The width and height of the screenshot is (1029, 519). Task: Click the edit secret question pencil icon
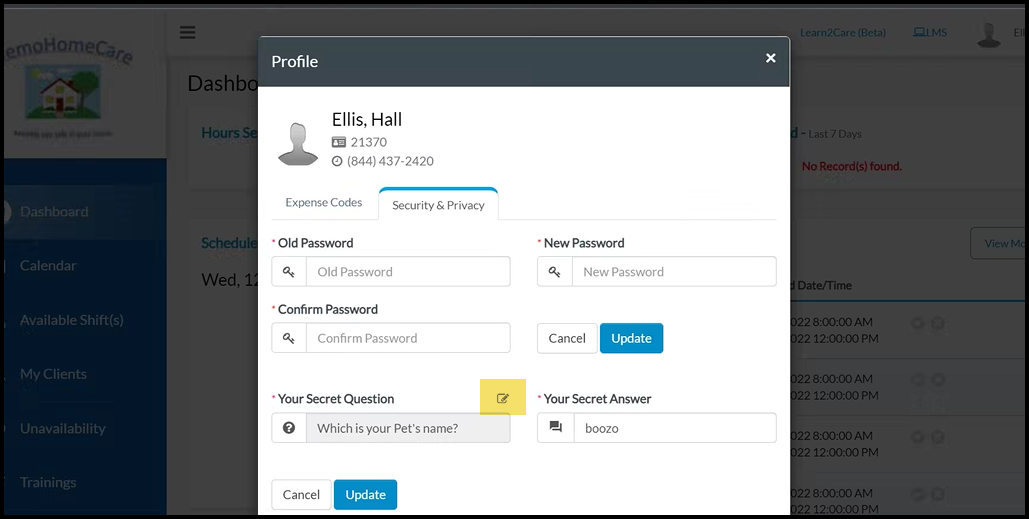[503, 399]
